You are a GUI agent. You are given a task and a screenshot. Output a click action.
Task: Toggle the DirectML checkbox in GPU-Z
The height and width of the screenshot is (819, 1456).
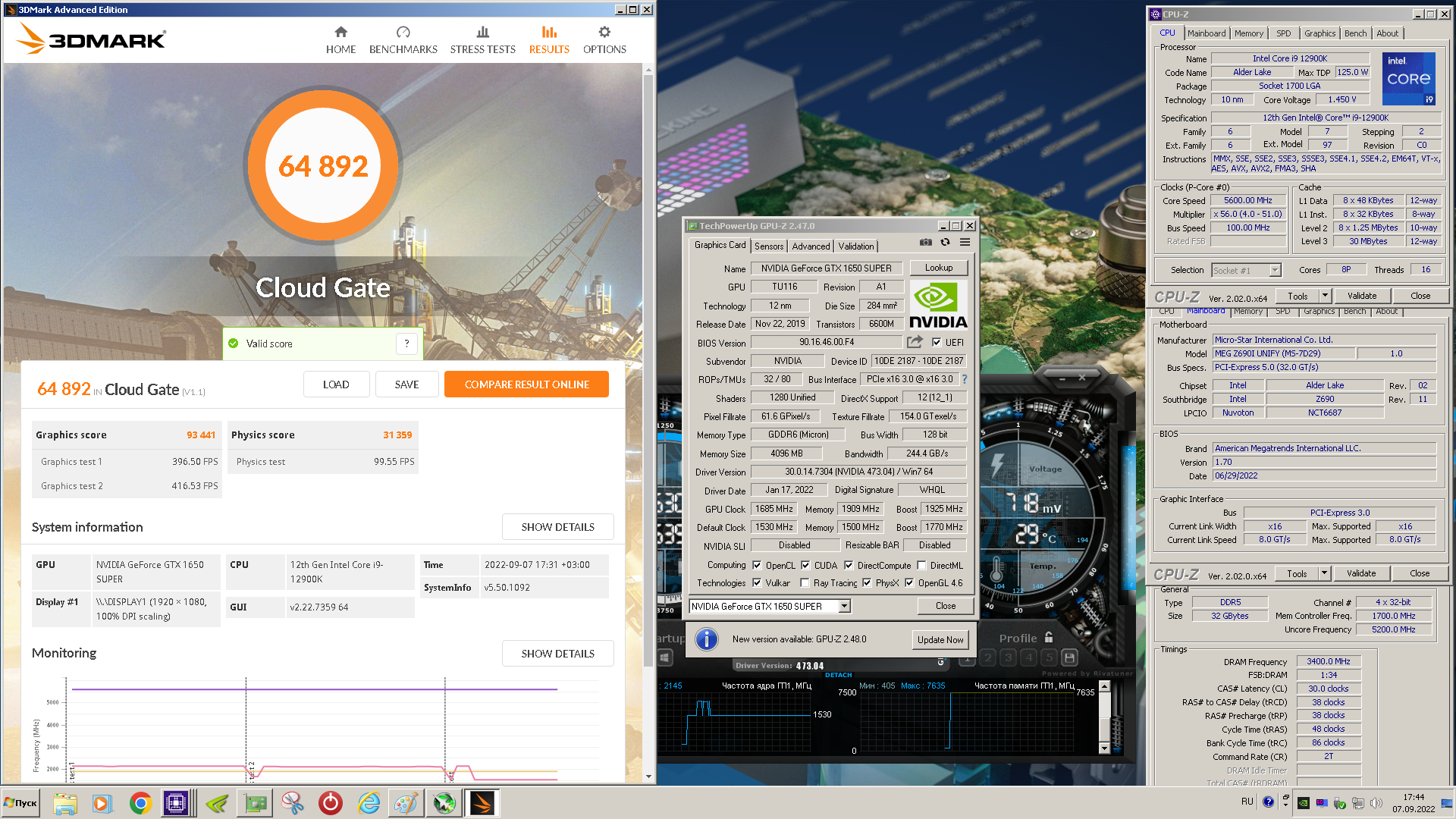[921, 565]
